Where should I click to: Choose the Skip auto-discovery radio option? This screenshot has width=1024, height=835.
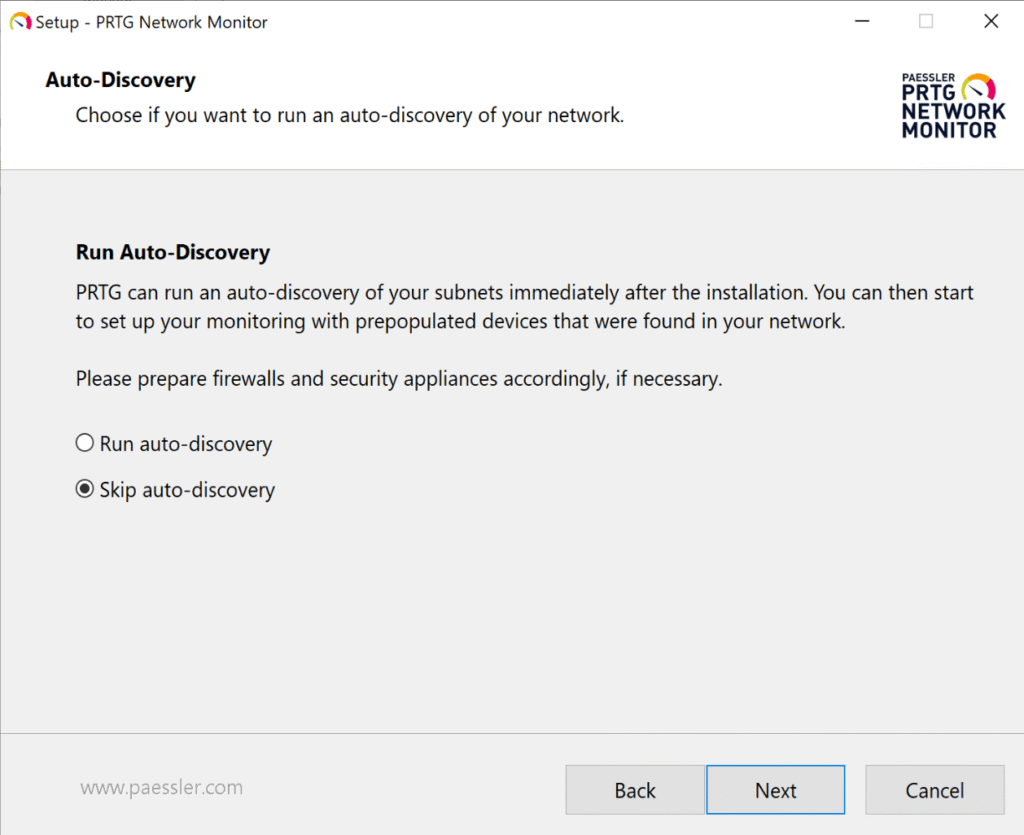click(85, 490)
